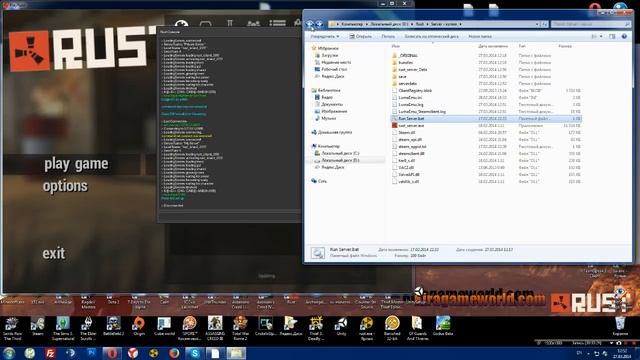Select Локальный диск (D:) in the navigation pane
This screenshot has height=360, width=640.
point(340,160)
